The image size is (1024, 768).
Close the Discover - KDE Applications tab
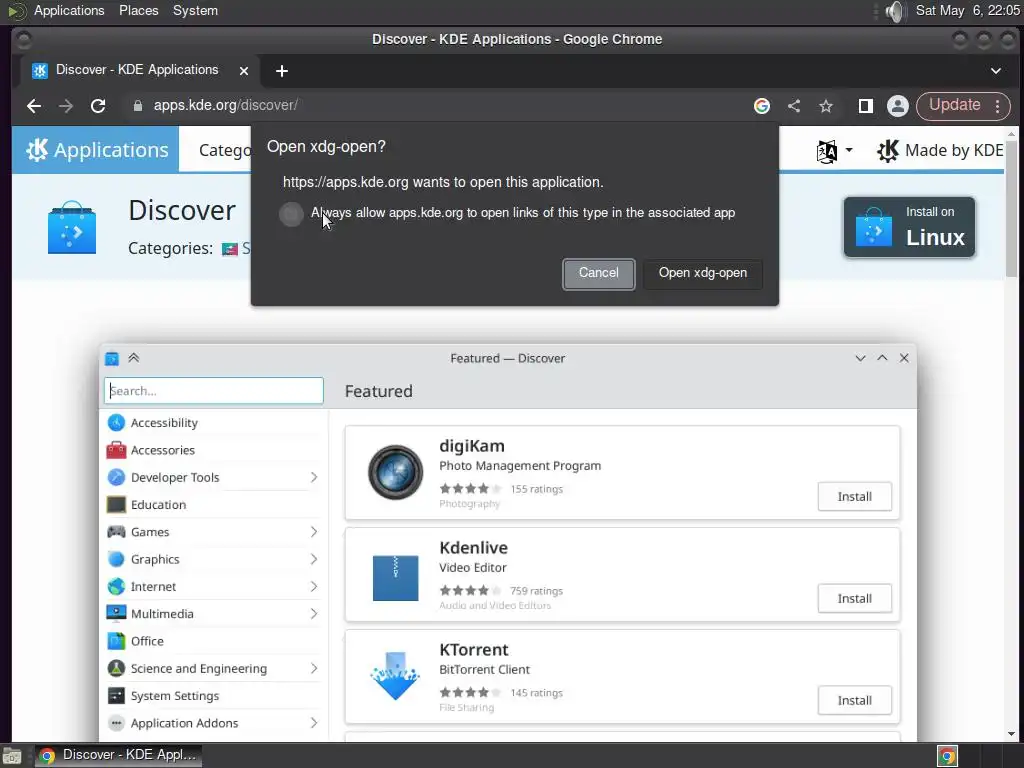coord(244,71)
